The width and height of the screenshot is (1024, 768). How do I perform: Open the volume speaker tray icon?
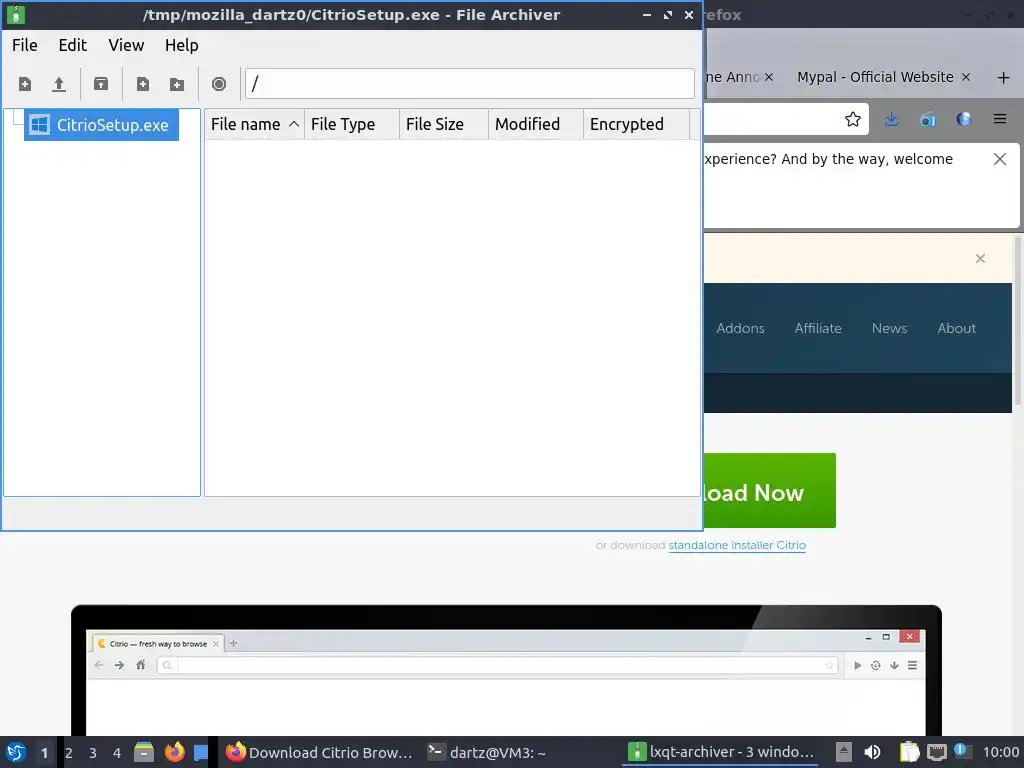click(872, 752)
